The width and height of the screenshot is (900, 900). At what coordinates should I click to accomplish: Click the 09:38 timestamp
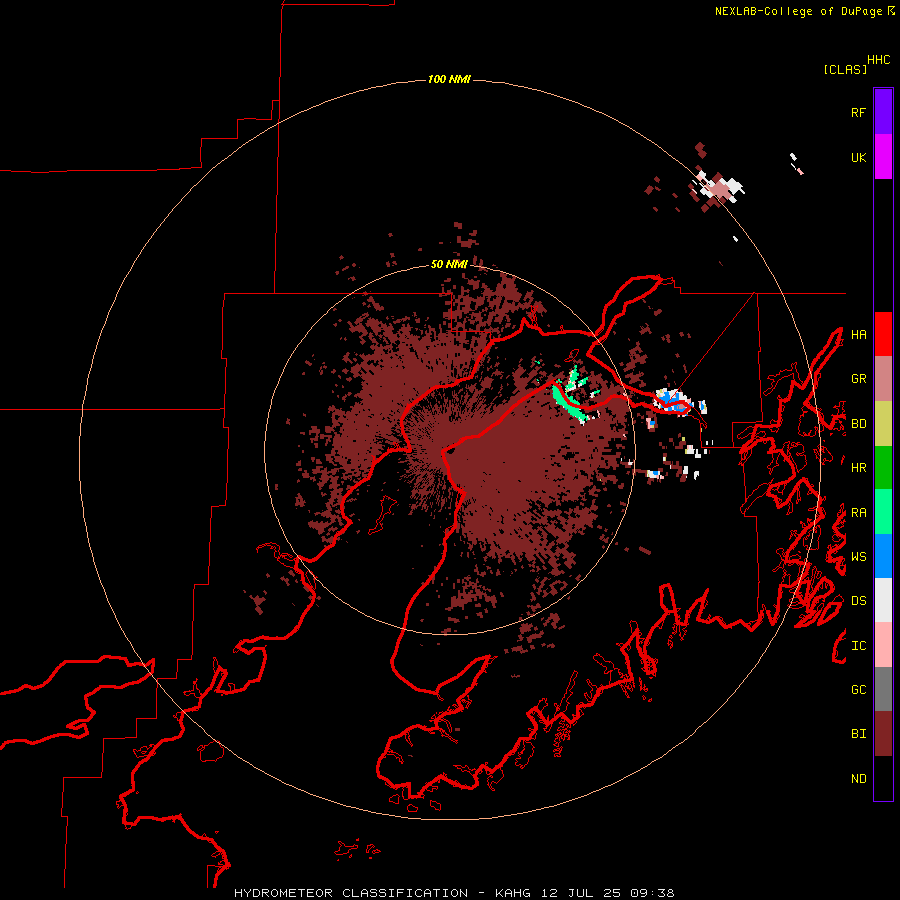[652, 893]
